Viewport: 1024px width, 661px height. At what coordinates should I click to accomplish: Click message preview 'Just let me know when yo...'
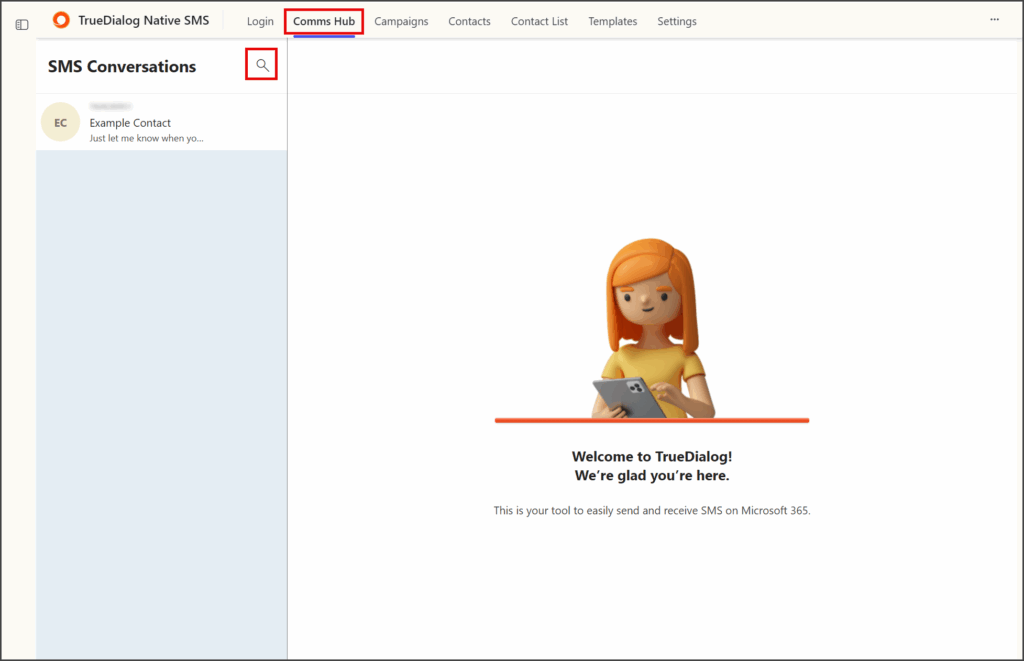click(146, 138)
